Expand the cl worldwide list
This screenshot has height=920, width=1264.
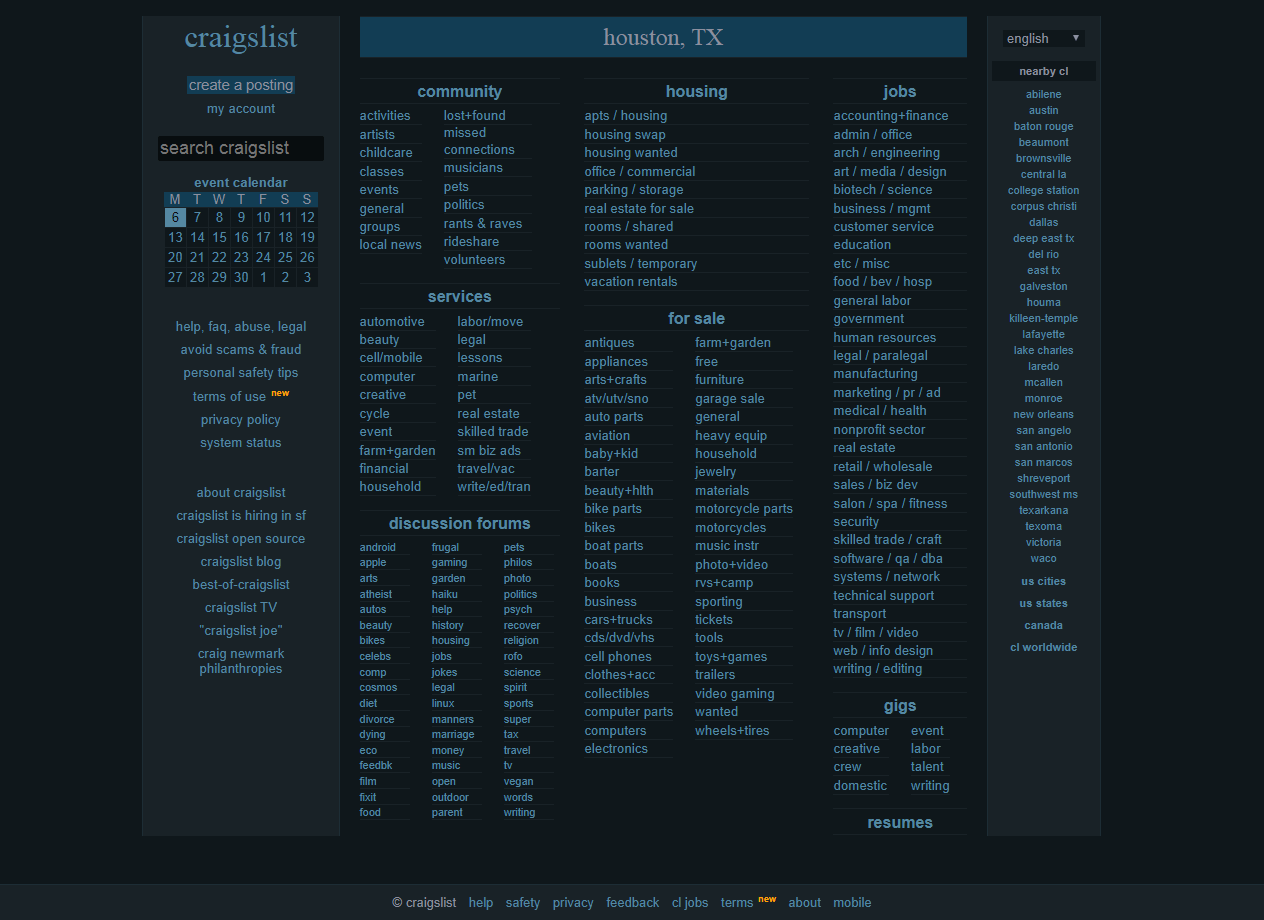coord(1043,647)
